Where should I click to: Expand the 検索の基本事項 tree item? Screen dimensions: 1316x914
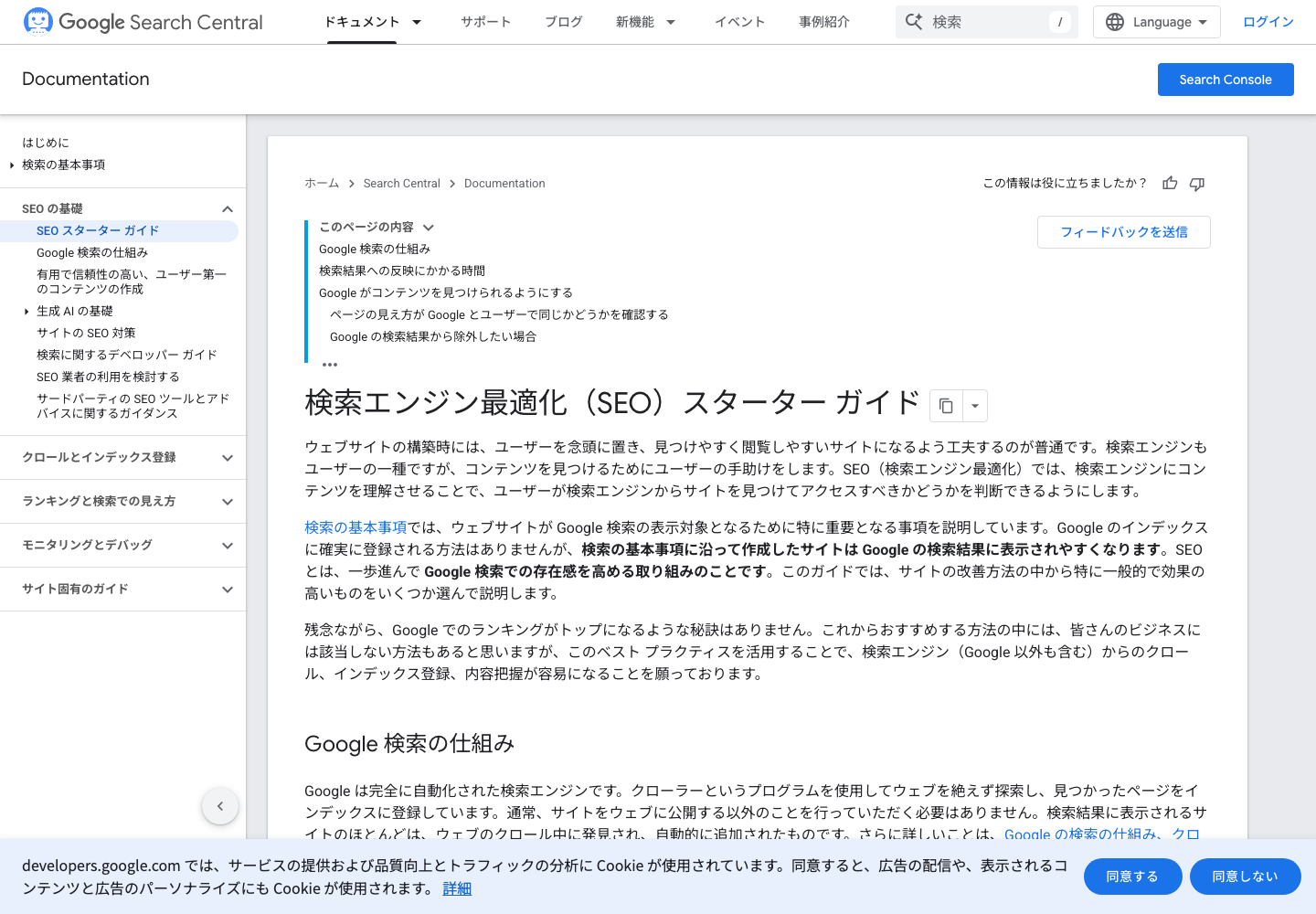point(12,165)
